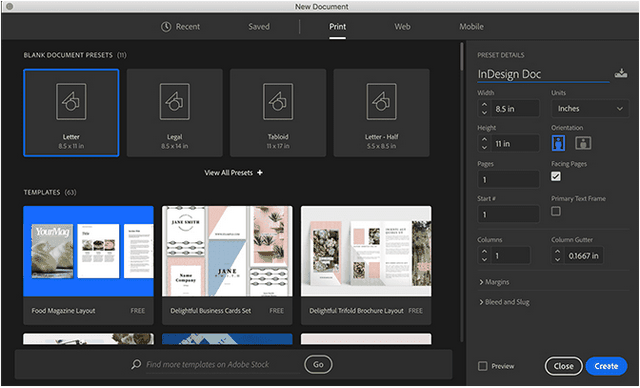Viewport: 640px width, 388px height.
Task: Decrease Column Gutter with down arrow
Action: (x=558, y=259)
